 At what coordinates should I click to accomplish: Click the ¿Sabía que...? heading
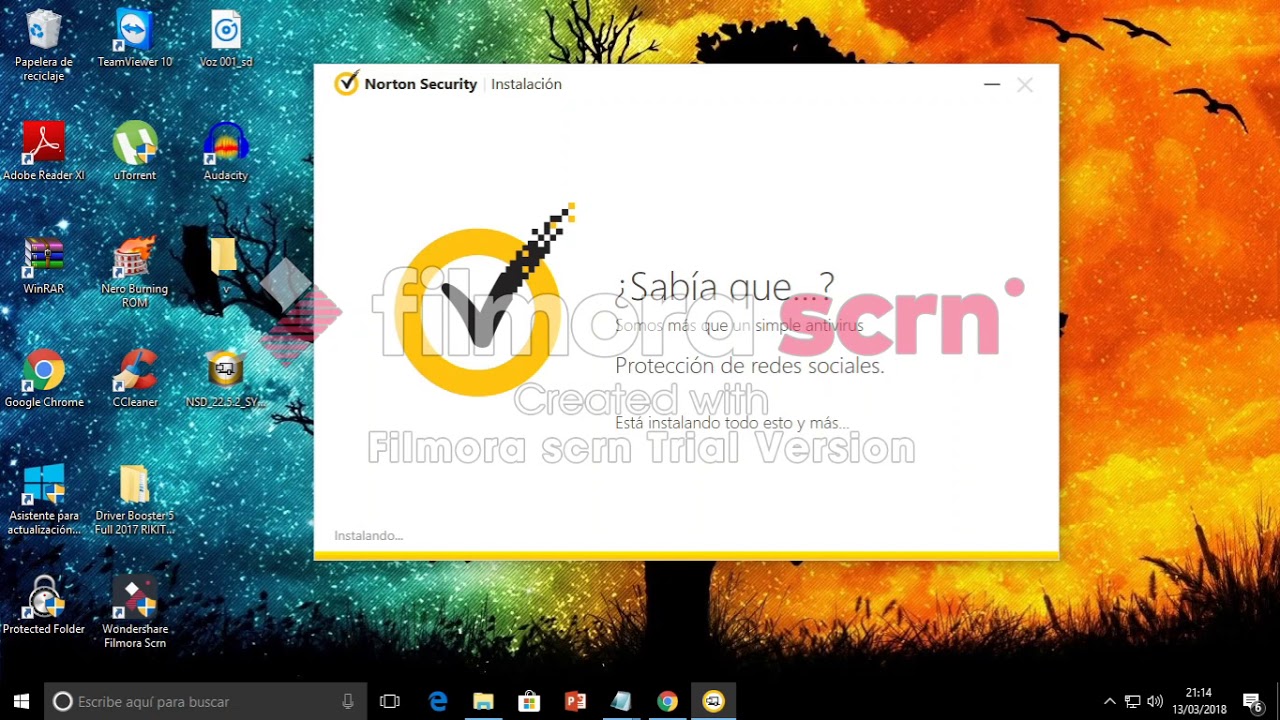pyautogui.click(x=724, y=287)
